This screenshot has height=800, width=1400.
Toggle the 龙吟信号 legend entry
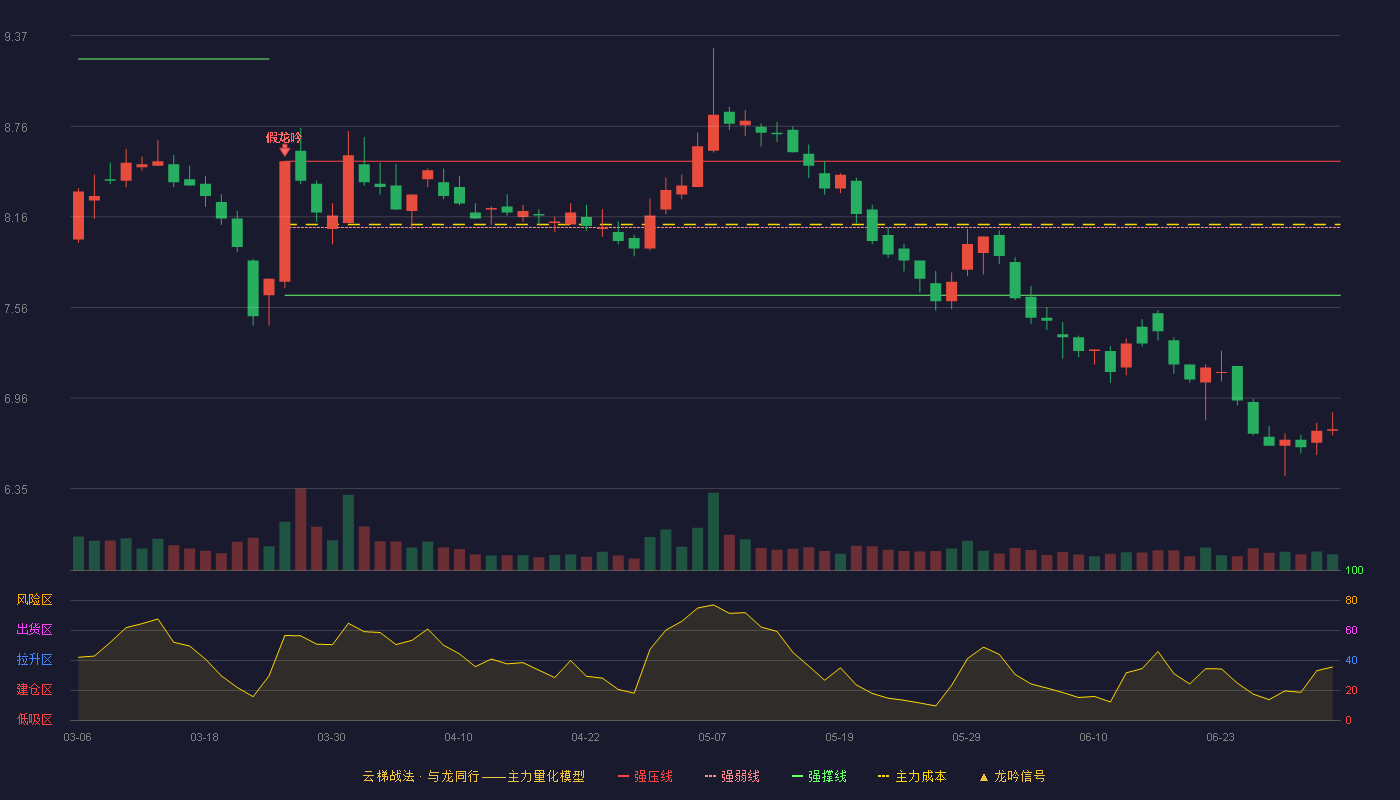coord(1011,776)
